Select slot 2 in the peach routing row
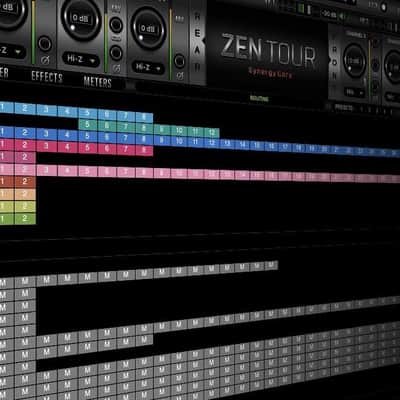The image size is (400, 400). pyautogui.click(x=25, y=194)
